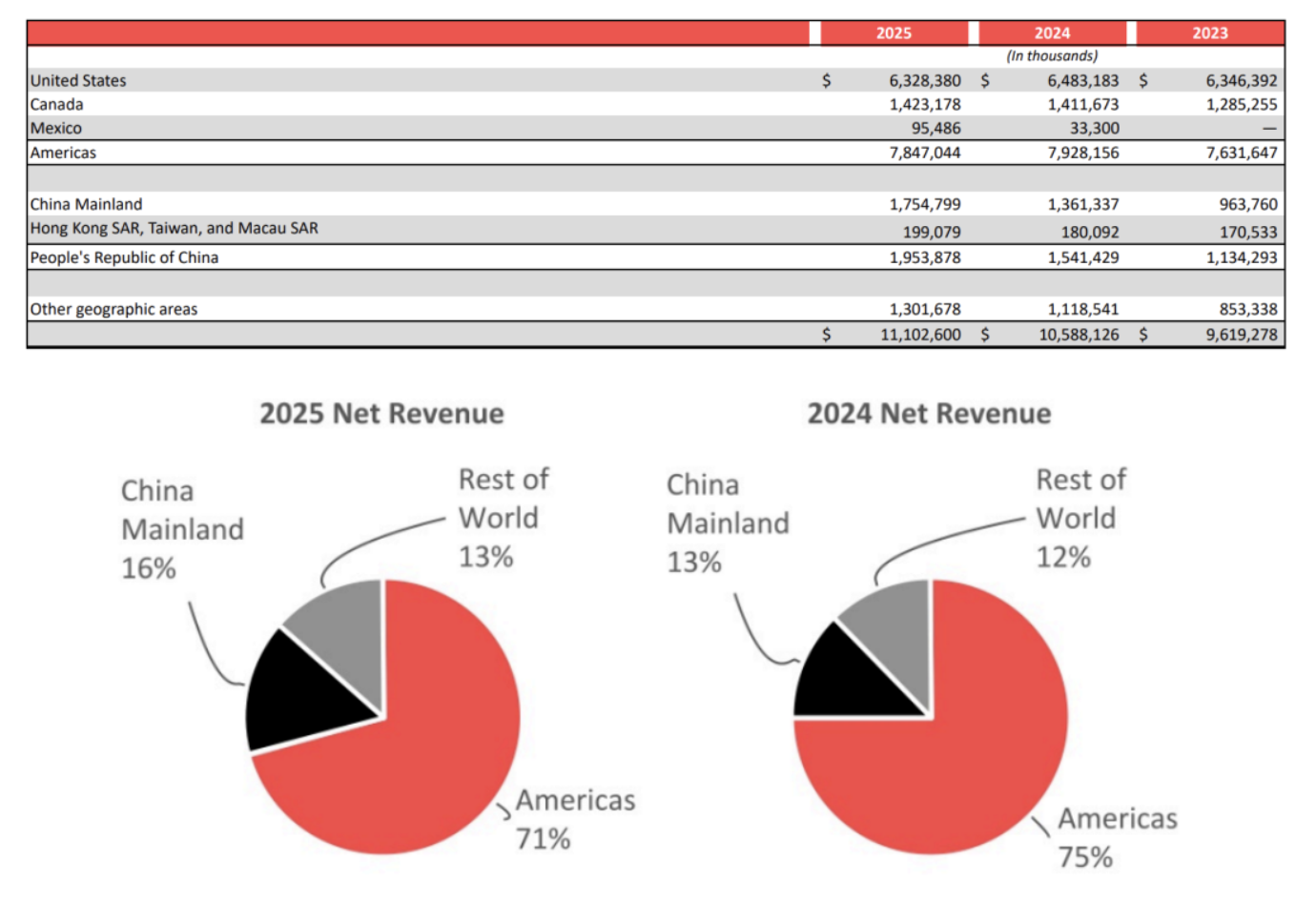Click the 2023 column header
This screenshot has width=1316, height=902.
(1209, 33)
